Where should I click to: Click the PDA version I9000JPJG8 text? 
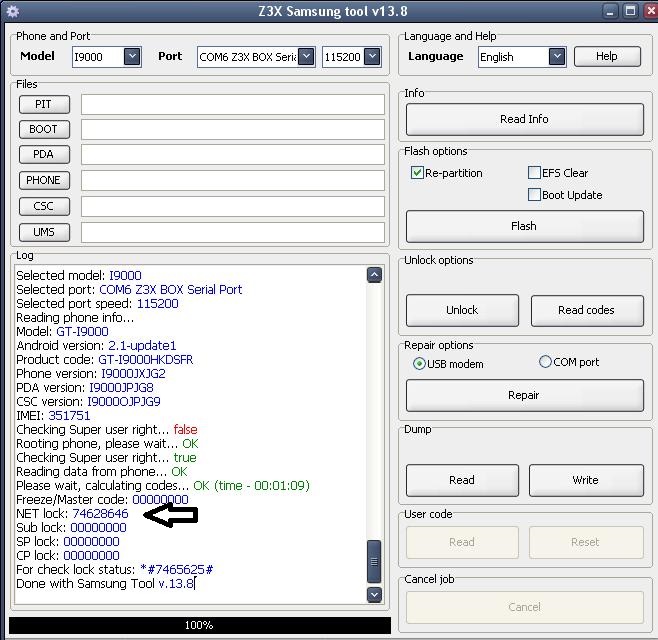tap(121, 387)
